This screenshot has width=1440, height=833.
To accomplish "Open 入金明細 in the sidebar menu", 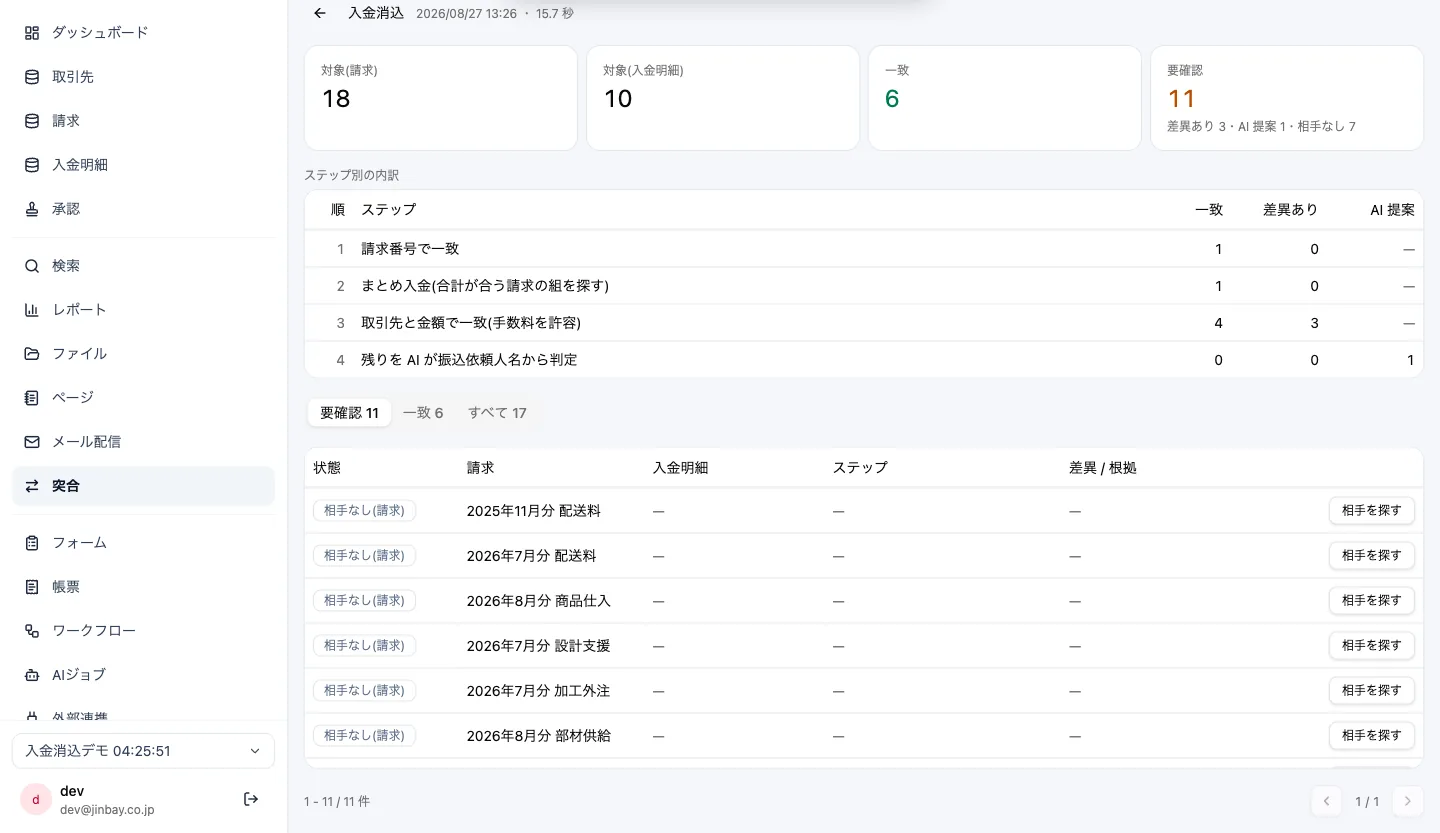I will pos(143,164).
